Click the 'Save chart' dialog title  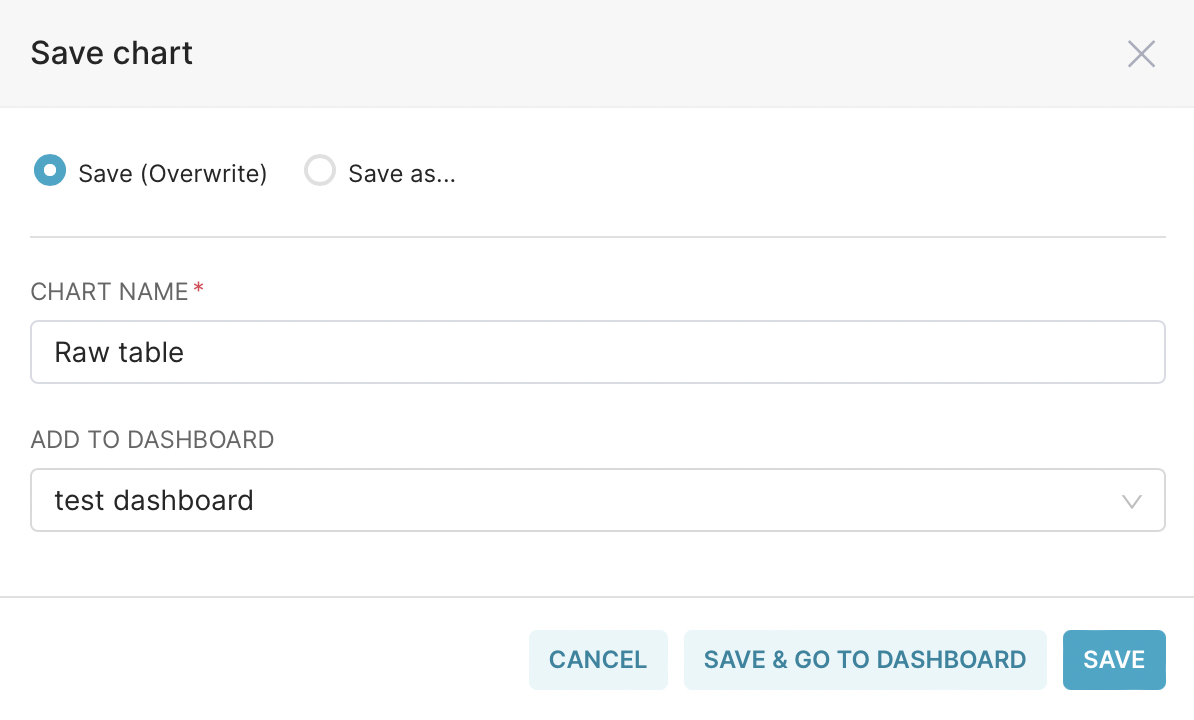(x=112, y=53)
